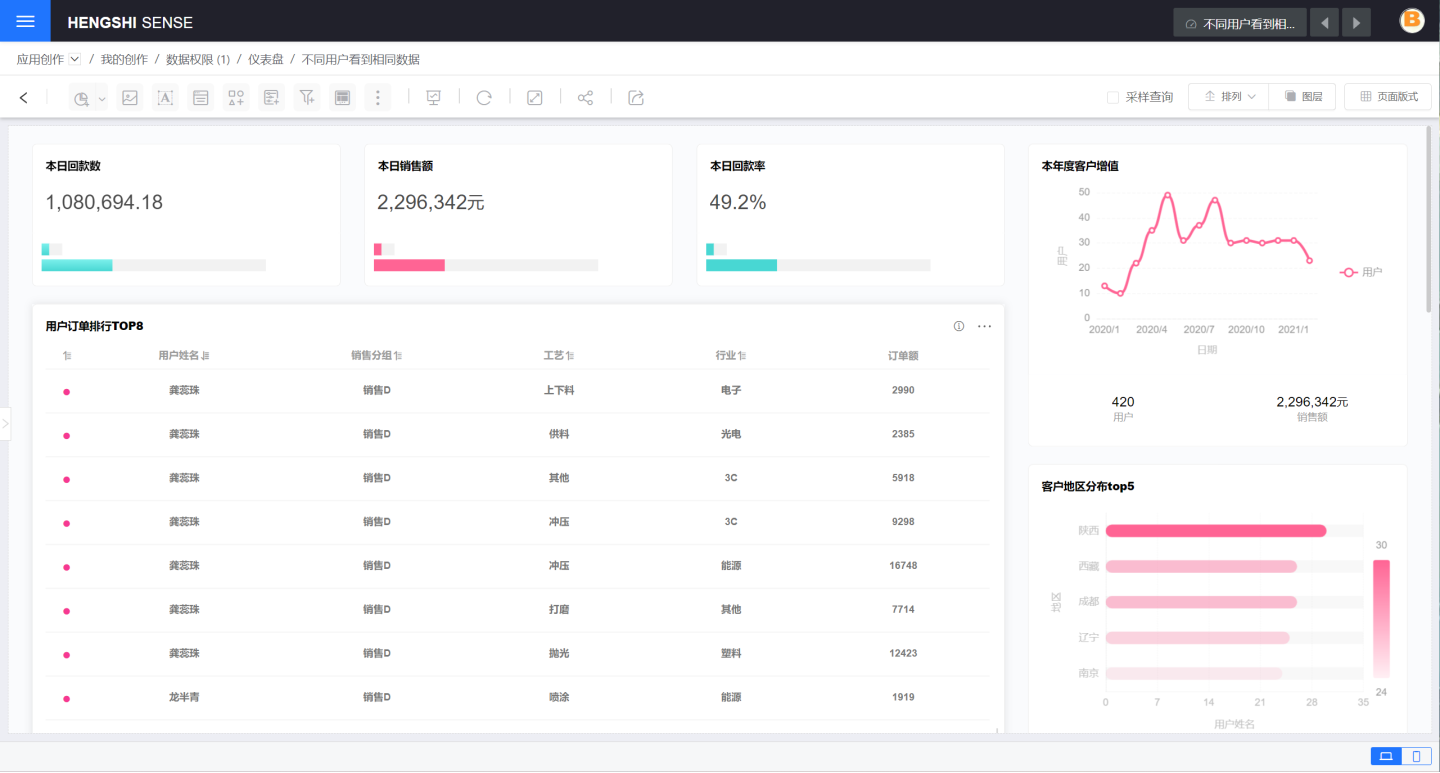
Task: Navigate to 仪表盘 breadcrumb item
Action: pyautogui.click(x=266, y=59)
